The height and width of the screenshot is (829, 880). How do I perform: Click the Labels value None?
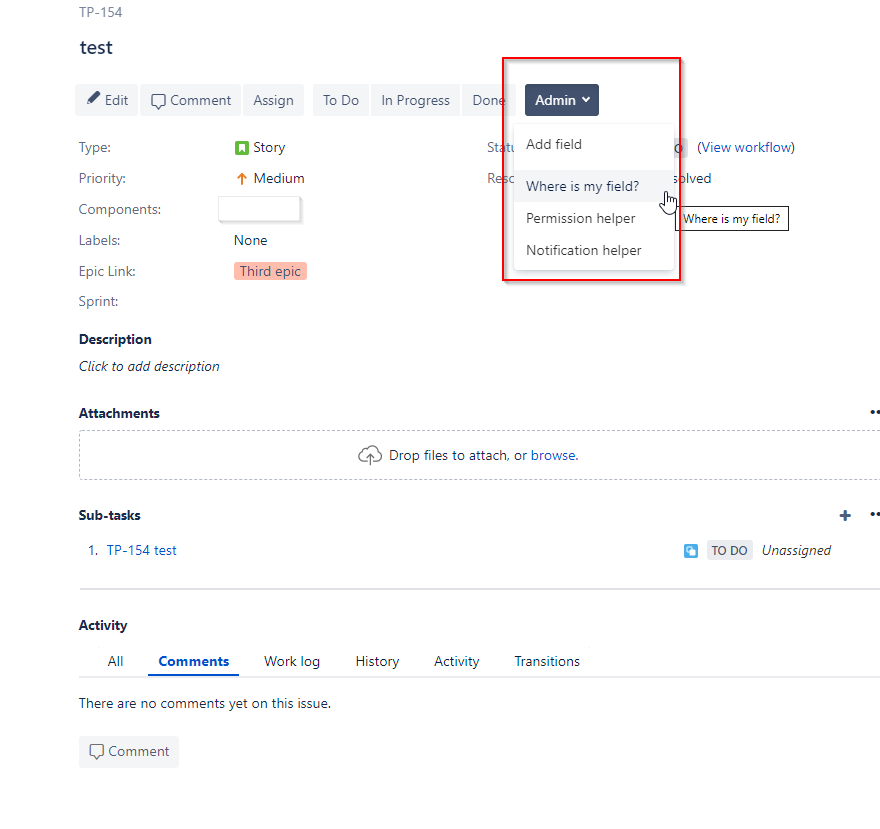tap(250, 240)
